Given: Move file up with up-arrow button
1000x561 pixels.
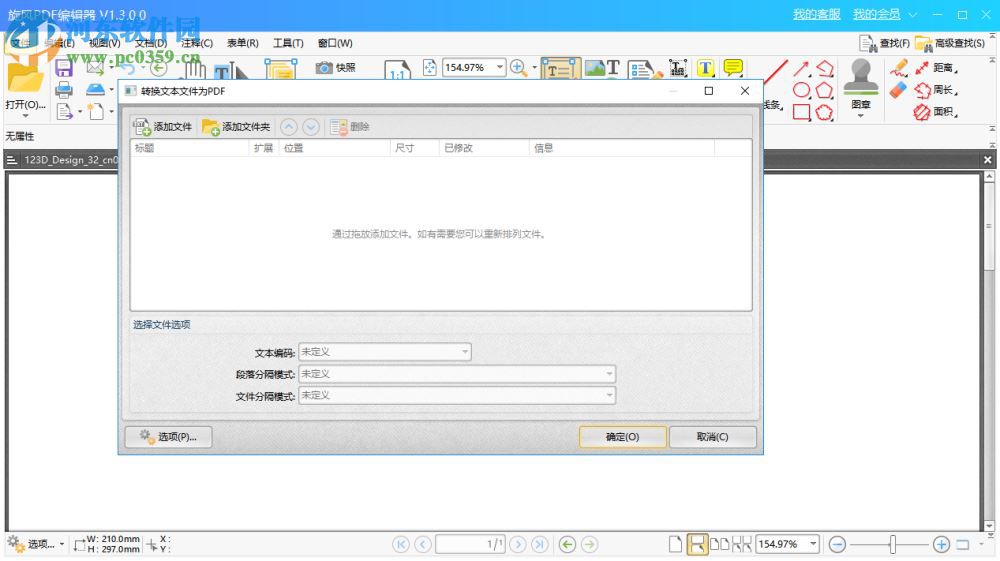Looking at the screenshot, I should (x=288, y=127).
